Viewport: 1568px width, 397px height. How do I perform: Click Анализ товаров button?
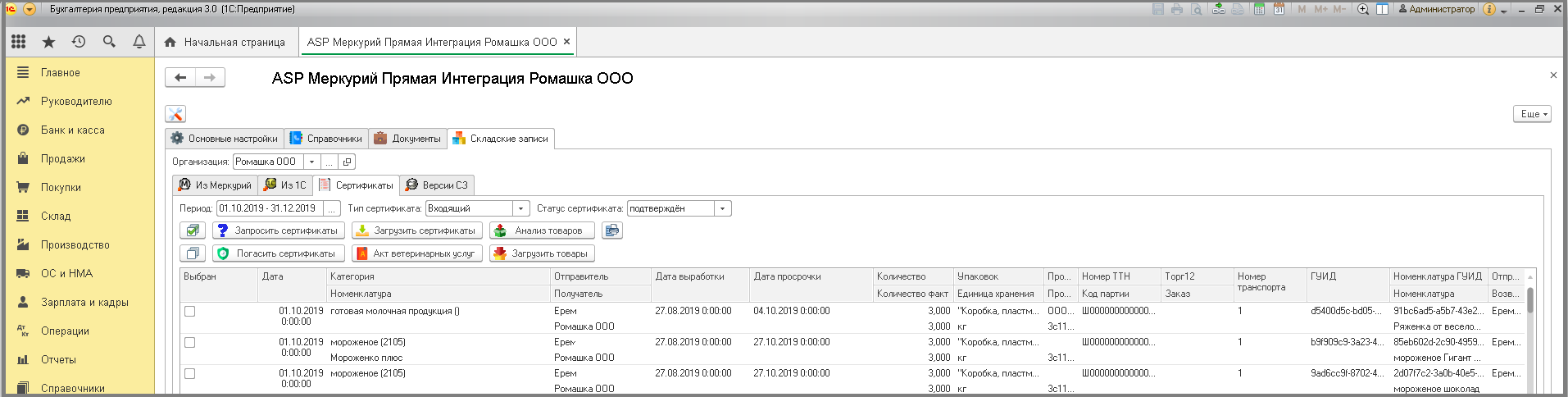pyautogui.click(x=542, y=230)
